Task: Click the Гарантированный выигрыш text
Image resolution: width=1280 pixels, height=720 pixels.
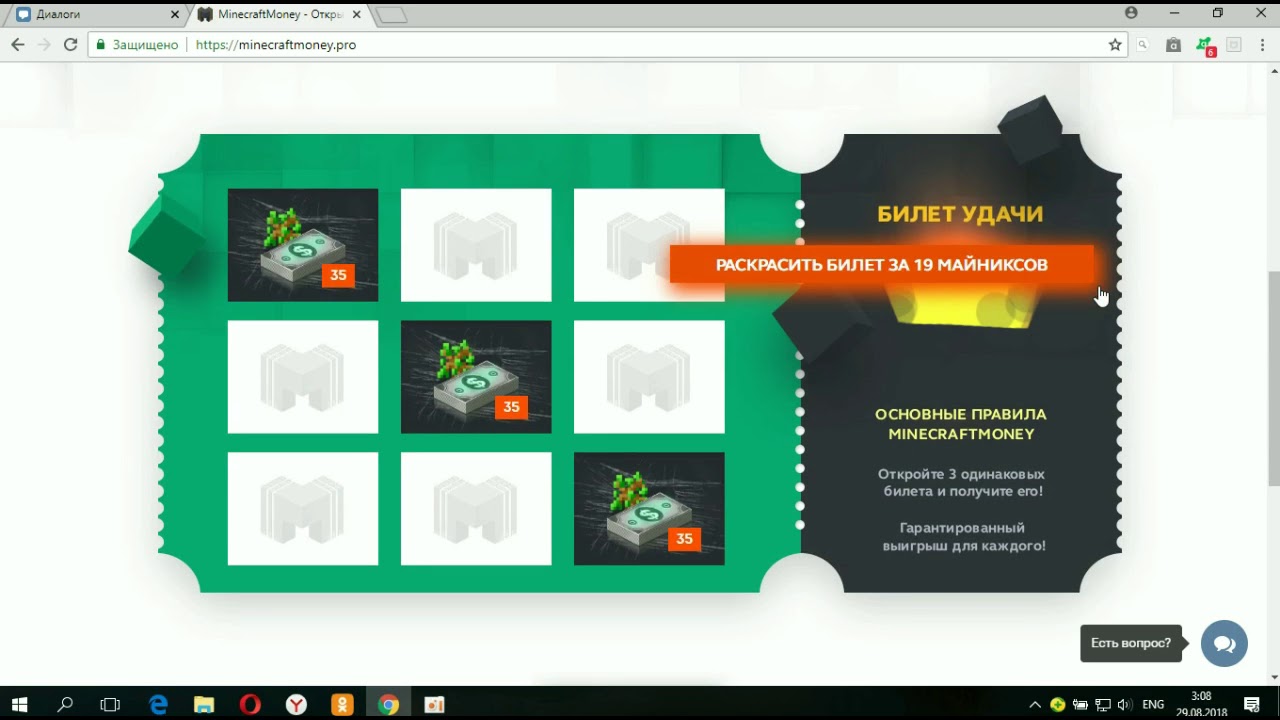Action: coord(963,536)
